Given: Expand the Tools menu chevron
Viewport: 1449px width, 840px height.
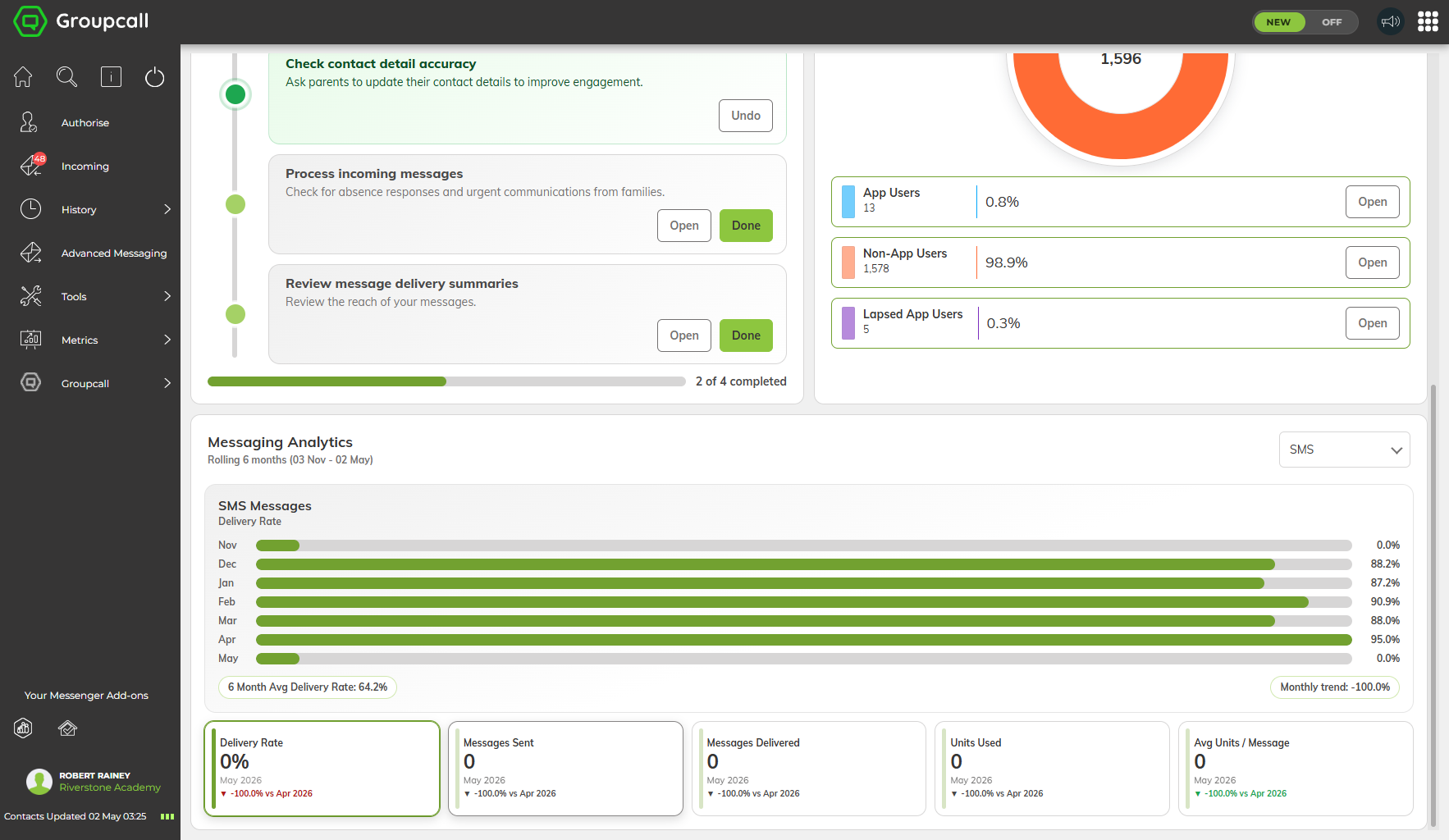Looking at the screenshot, I should click(167, 296).
